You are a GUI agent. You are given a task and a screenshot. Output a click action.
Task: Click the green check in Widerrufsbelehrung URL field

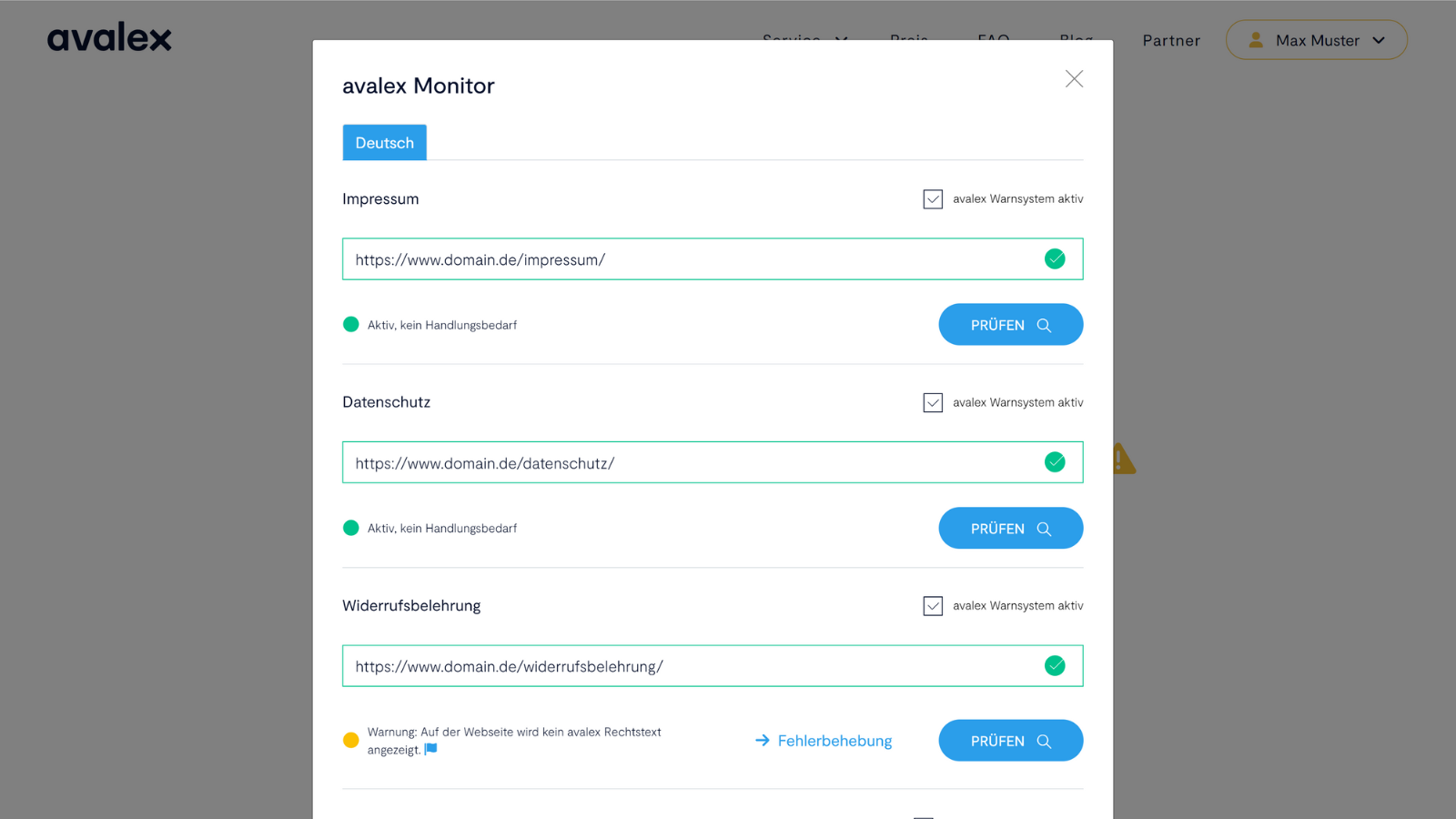(1055, 666)
